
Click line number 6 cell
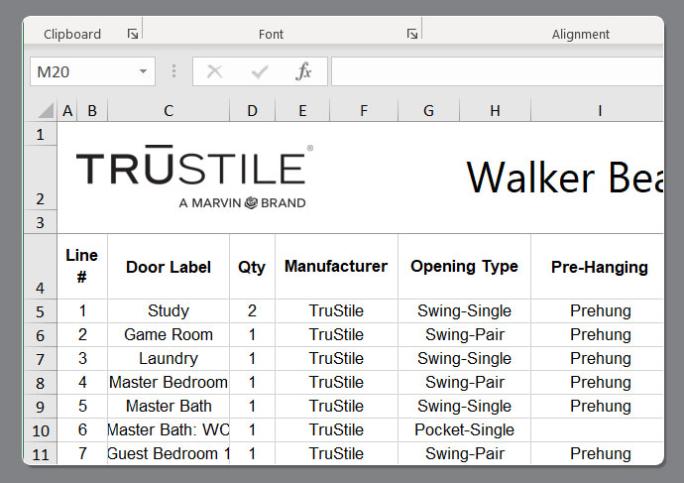click(82, 430)
